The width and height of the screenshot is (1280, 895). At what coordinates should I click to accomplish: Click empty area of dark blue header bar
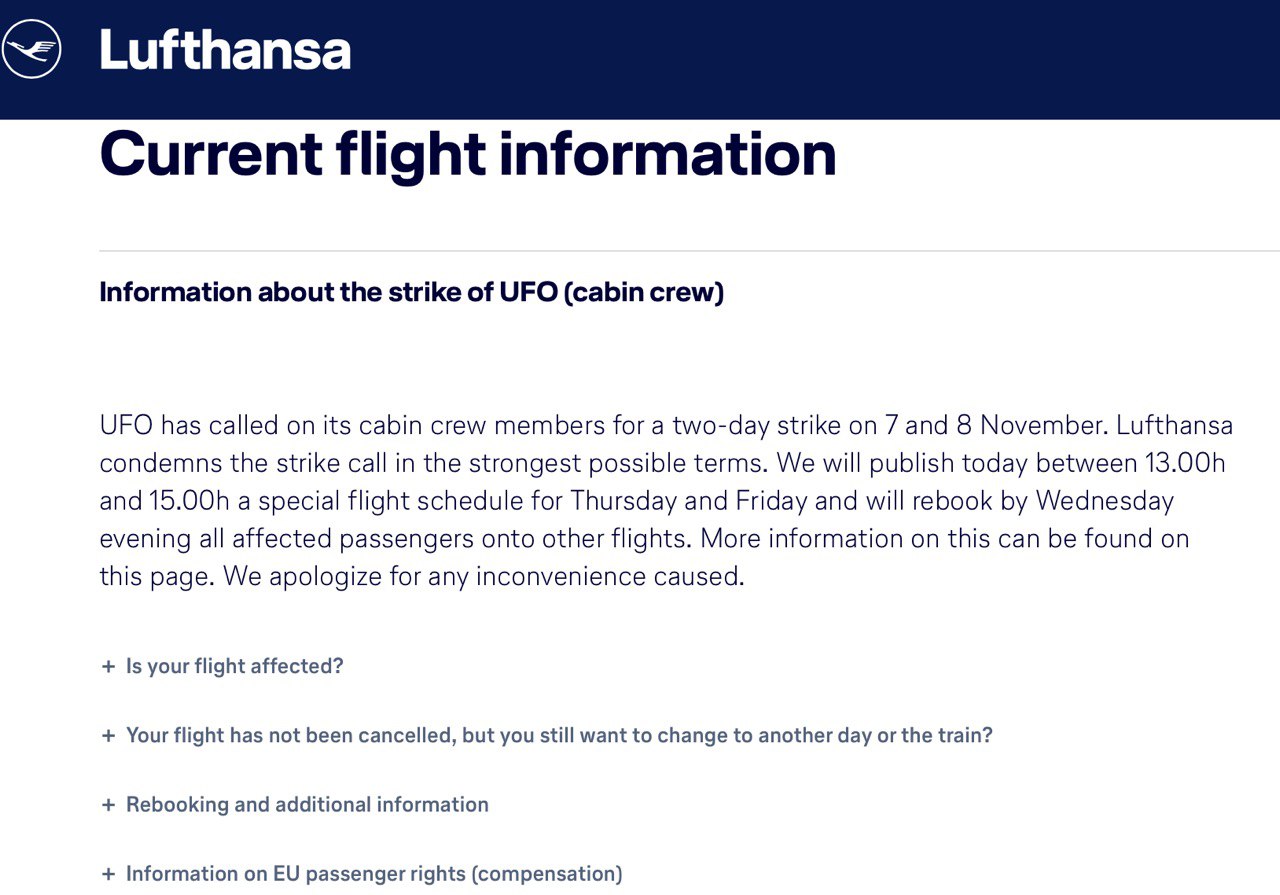pyautogui.click(x=800, y=59)
